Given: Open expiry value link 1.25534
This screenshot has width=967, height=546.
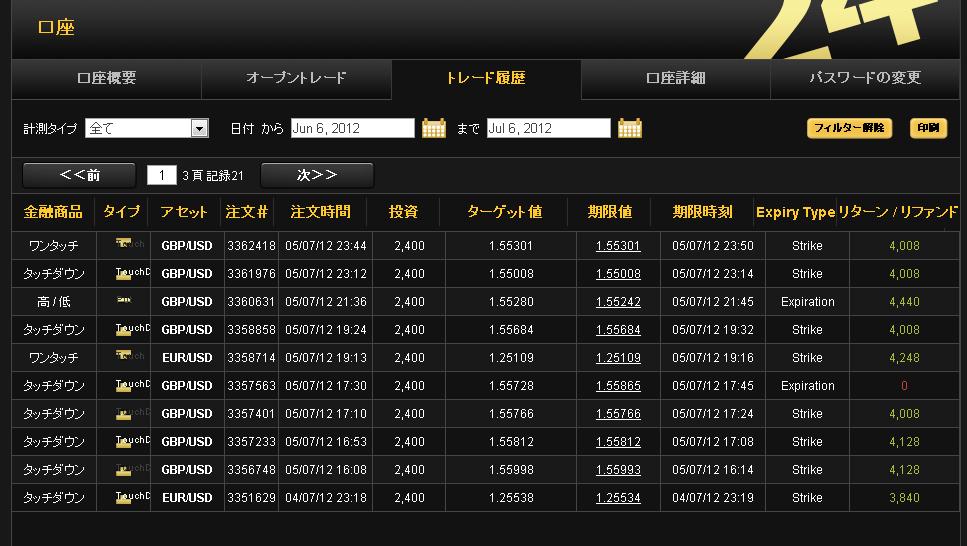Looking at the screenshot, I should coord(618,497).
